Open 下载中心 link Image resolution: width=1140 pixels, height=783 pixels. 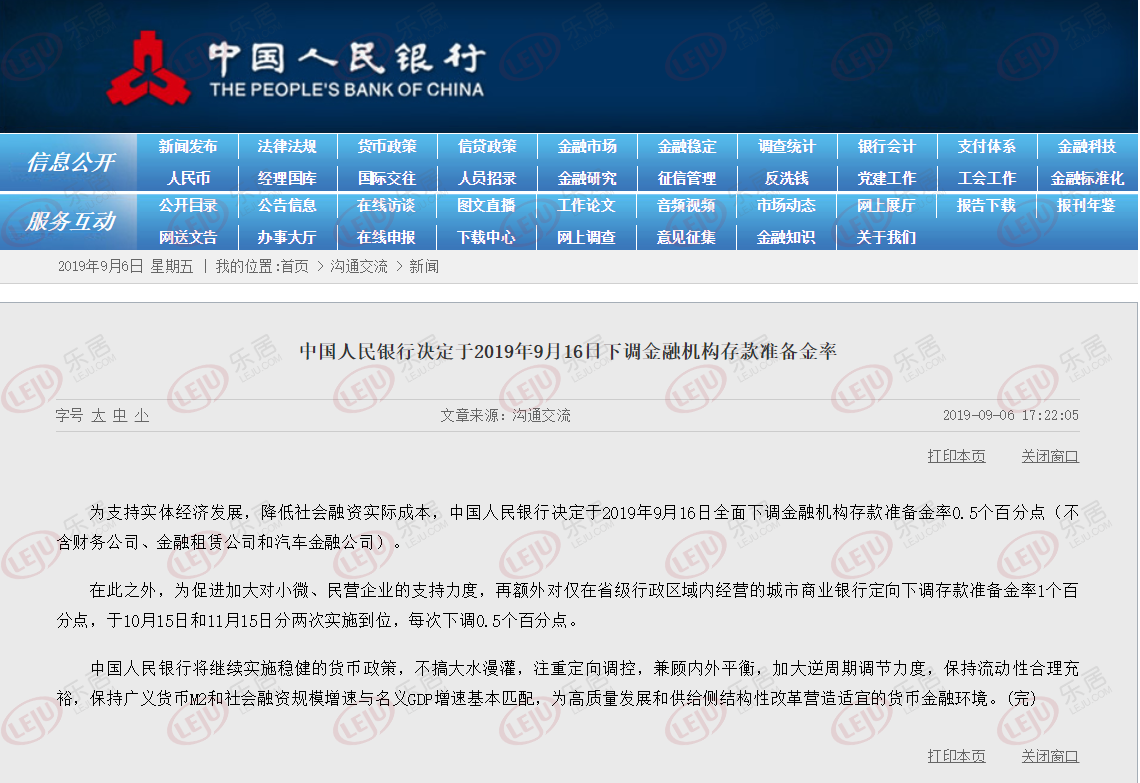point(486,237)
